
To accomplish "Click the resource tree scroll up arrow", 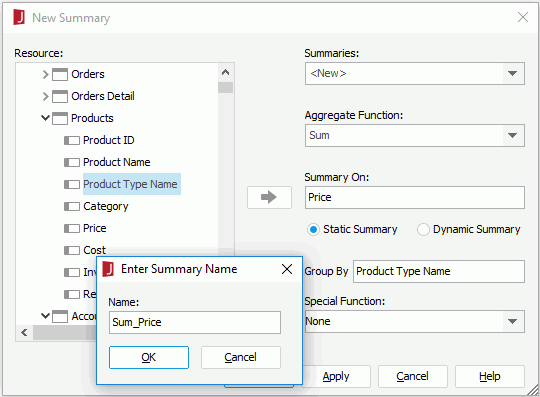I will 226,72.
